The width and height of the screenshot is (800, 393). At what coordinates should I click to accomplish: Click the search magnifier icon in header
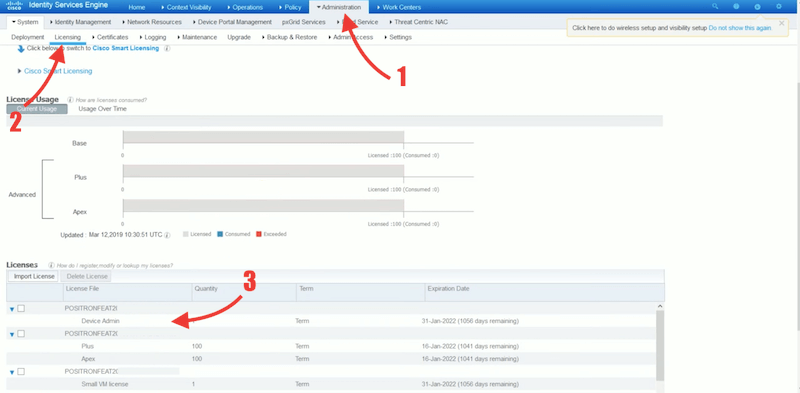pyautogui.click(x=715, y=7)
